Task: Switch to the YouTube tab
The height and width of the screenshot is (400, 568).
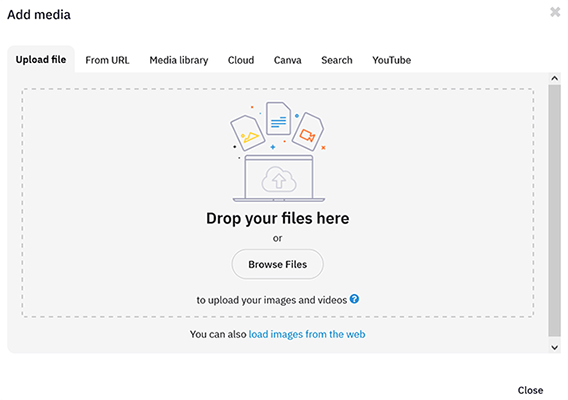Action: pos(392,60)
